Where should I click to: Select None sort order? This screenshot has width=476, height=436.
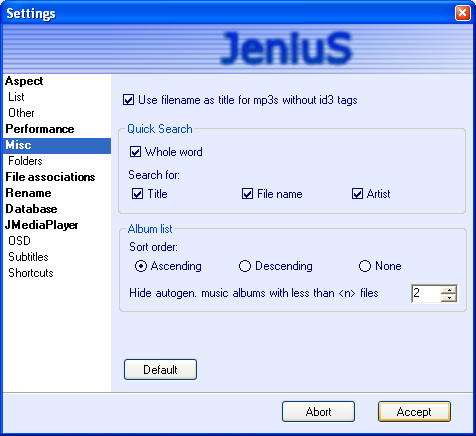tap(365, 266)
